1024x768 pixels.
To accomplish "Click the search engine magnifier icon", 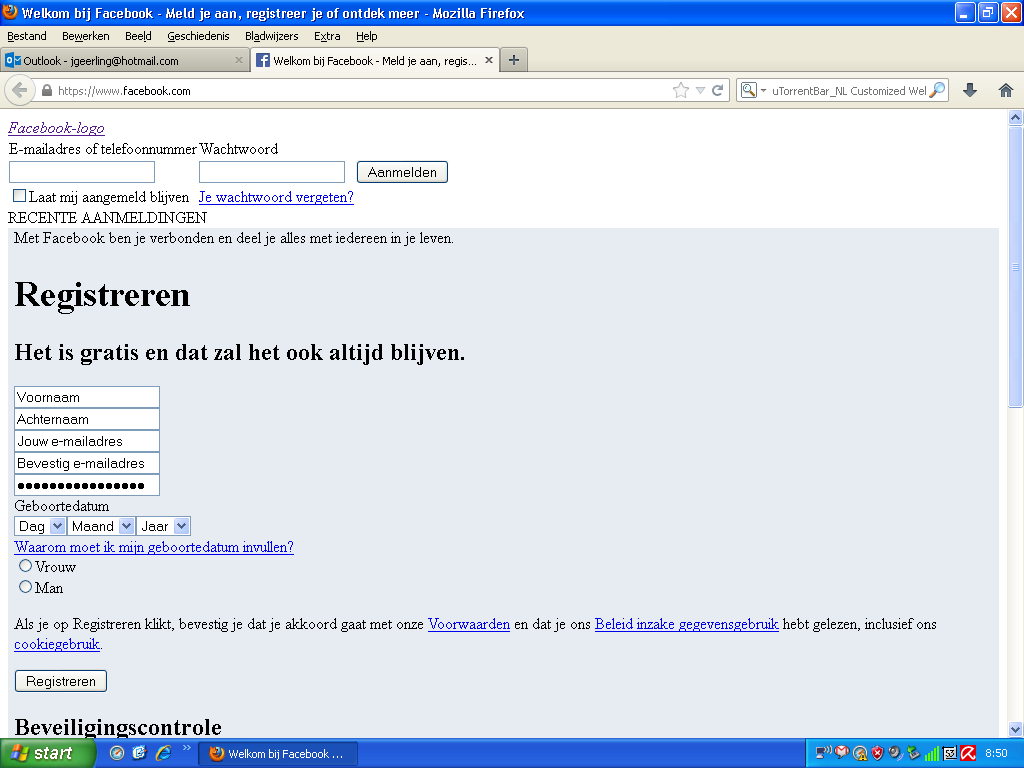I will 748,90.
